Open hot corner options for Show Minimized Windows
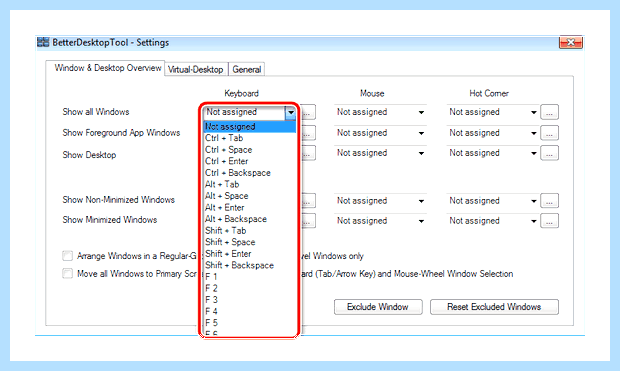Viewport: 620px width, 371px height. click(x=549, y=221)
